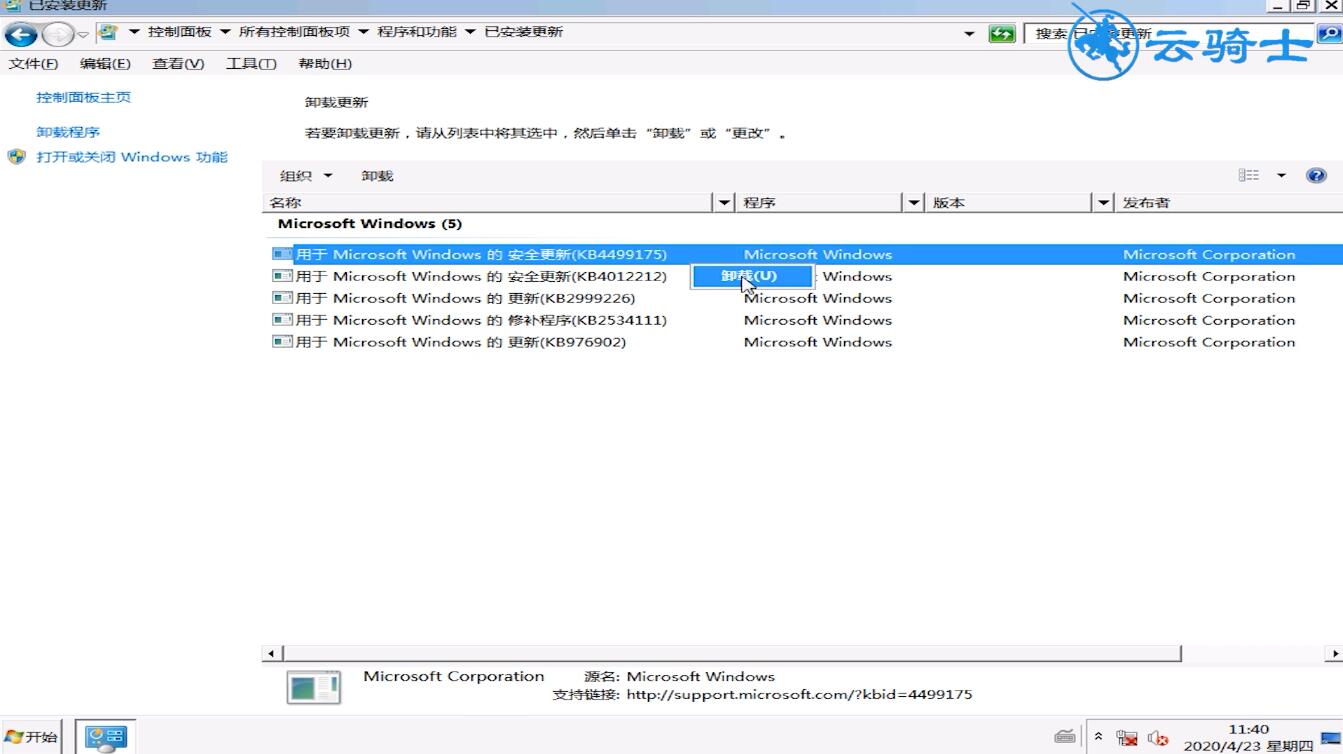Image resolution: width=1343 pixels, height=754 pixels.
Task: Select the KB2999226 update row
Action: click(805, 298)
